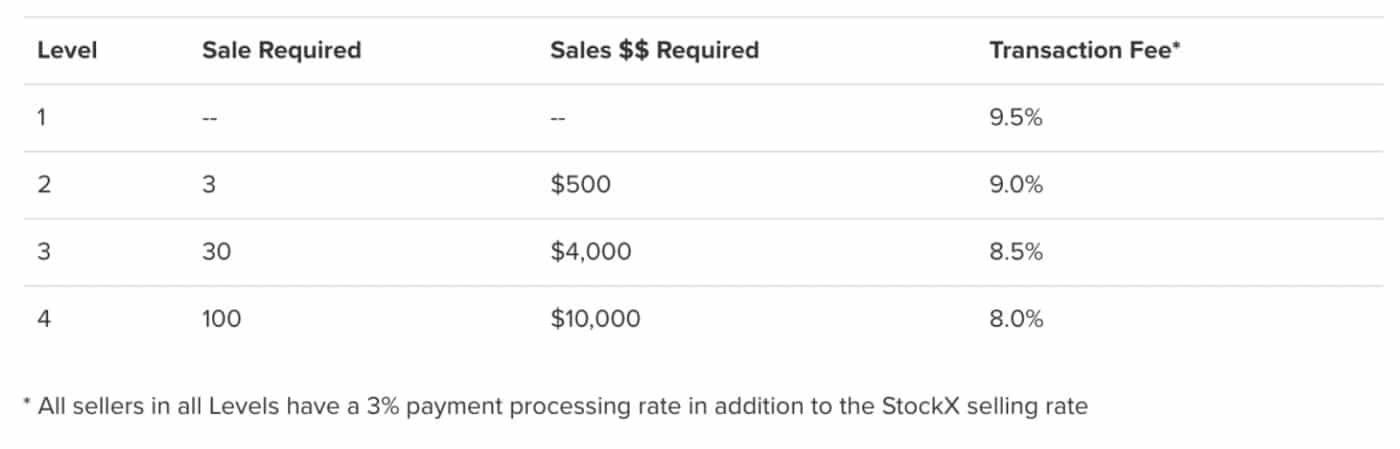Click the Sale Required column header
This screenshot has width=1400, height=449.
click(281, 50)
